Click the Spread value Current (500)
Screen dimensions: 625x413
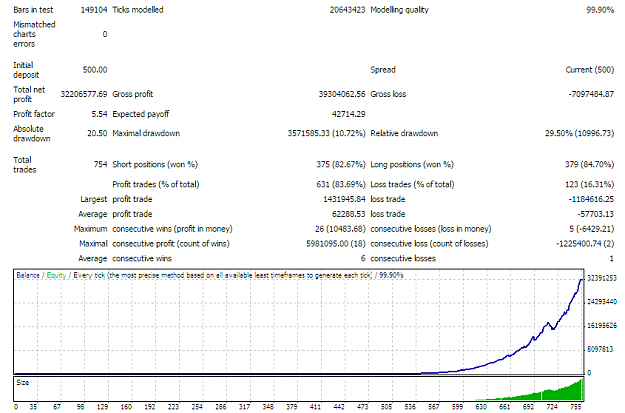[590, 70]
